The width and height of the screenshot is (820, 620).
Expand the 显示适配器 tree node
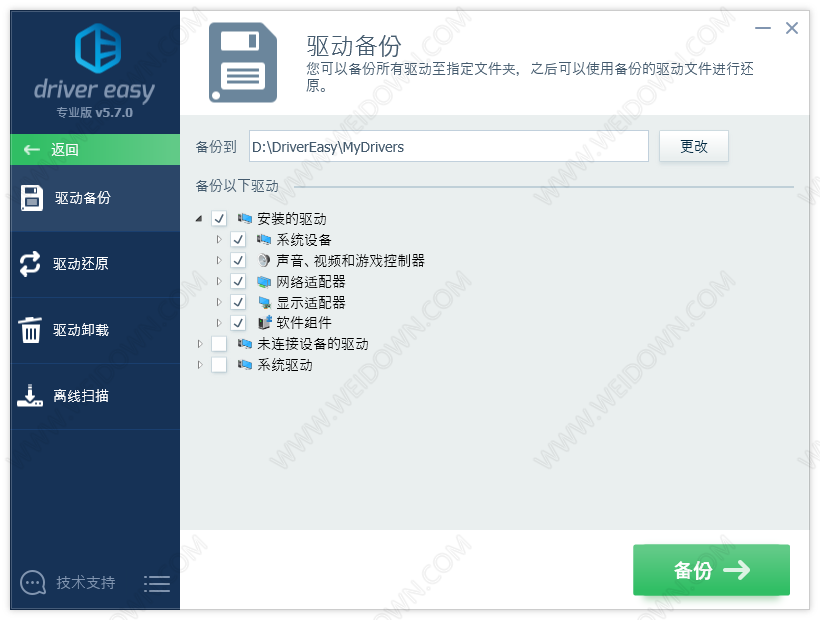(219, 302)
